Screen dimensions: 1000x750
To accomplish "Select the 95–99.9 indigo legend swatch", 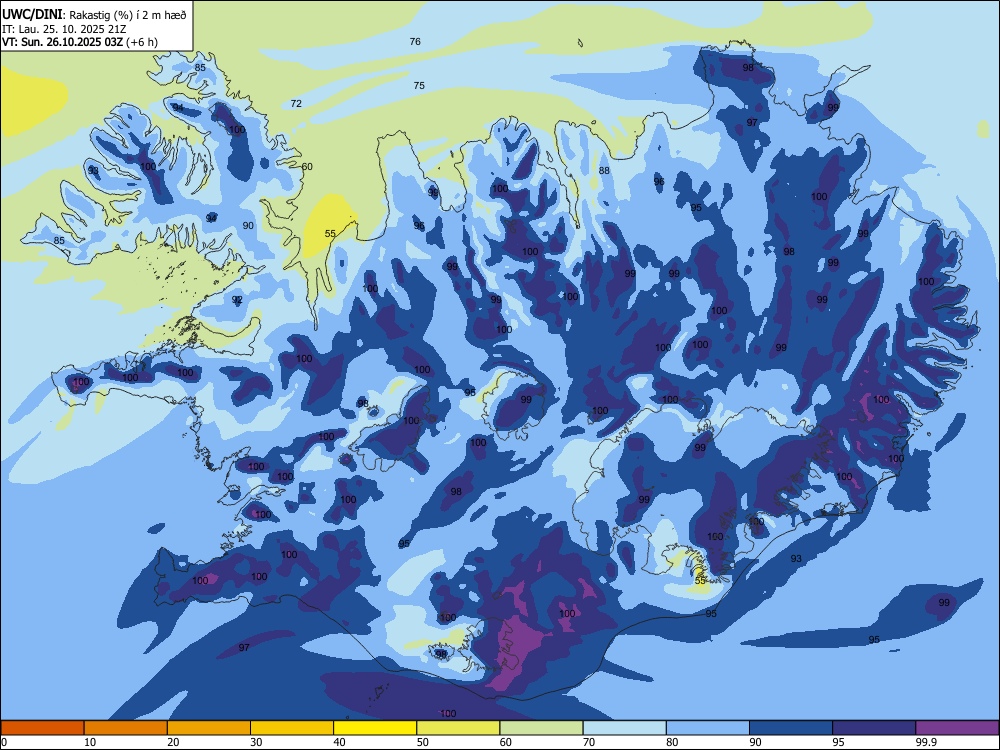I will [x=874, y=728].
